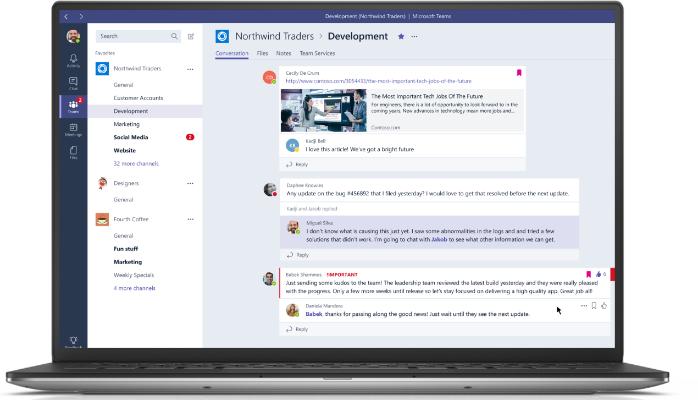698x400 pixels.
Task: Open Northwind Traders team more options
Action: 190,69
